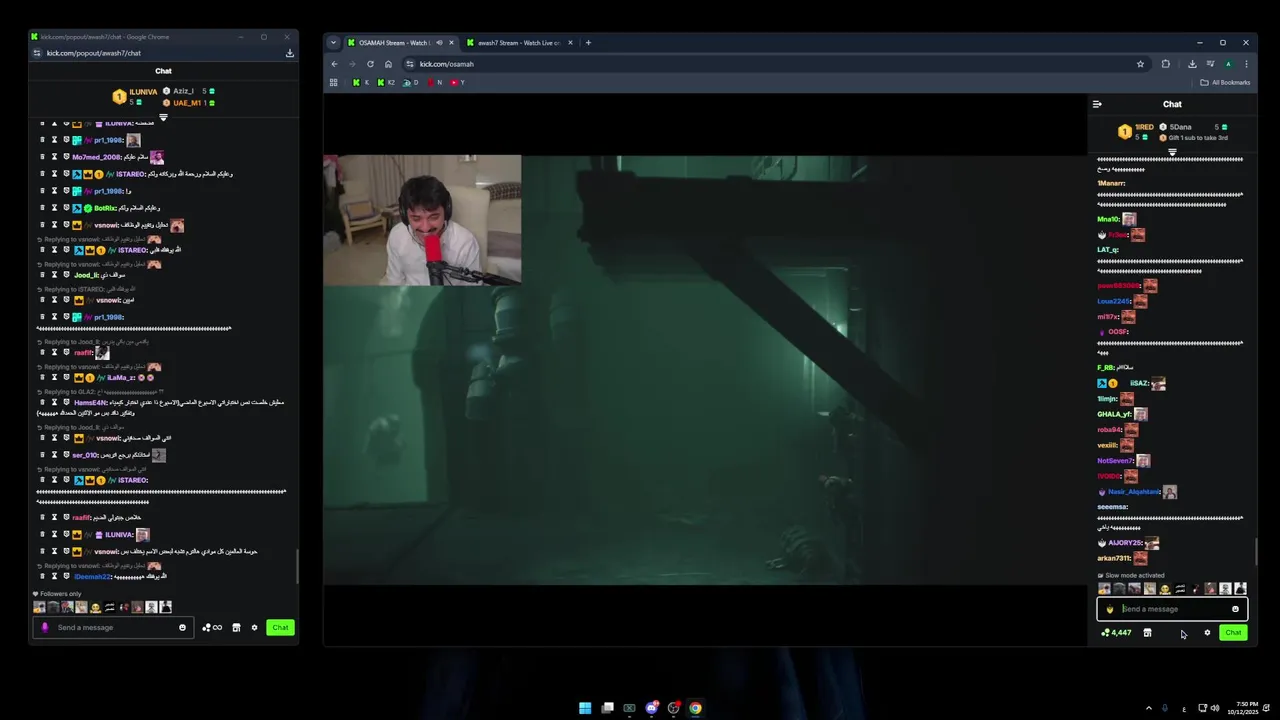This screenshot has width=1280, height=720.
Task: Show hidden system tray icons
Action: point(1148,708)
